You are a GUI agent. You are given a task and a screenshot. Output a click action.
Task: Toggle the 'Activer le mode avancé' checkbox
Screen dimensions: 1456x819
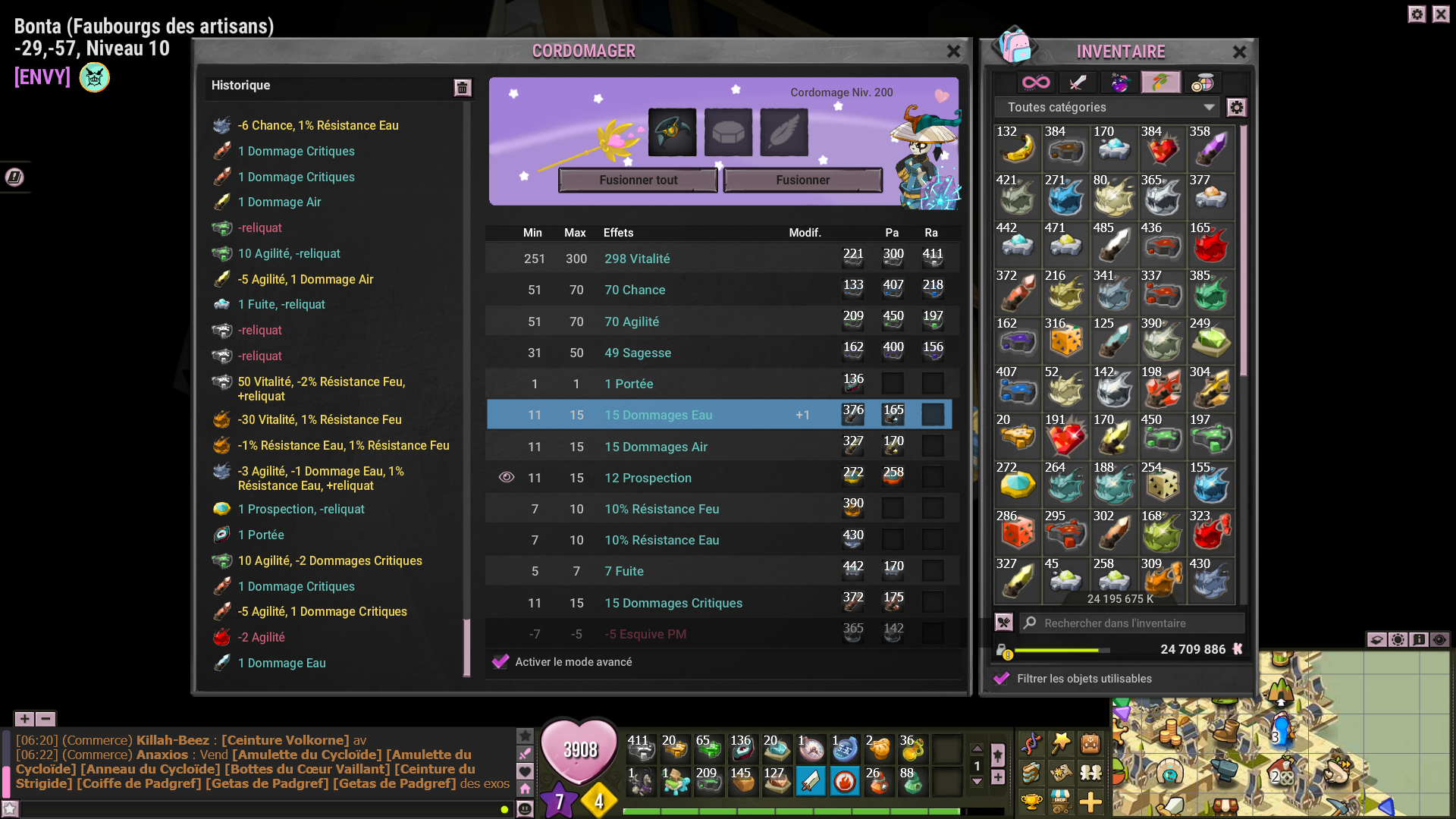[500, 662]
